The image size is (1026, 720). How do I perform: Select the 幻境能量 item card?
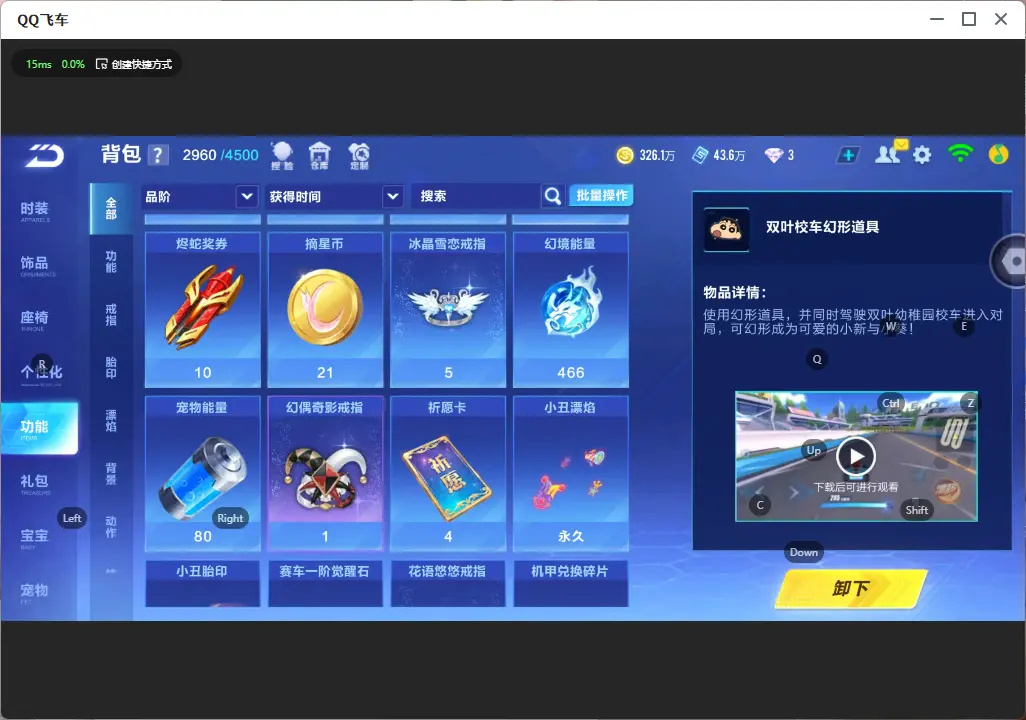tap(571, 310)
